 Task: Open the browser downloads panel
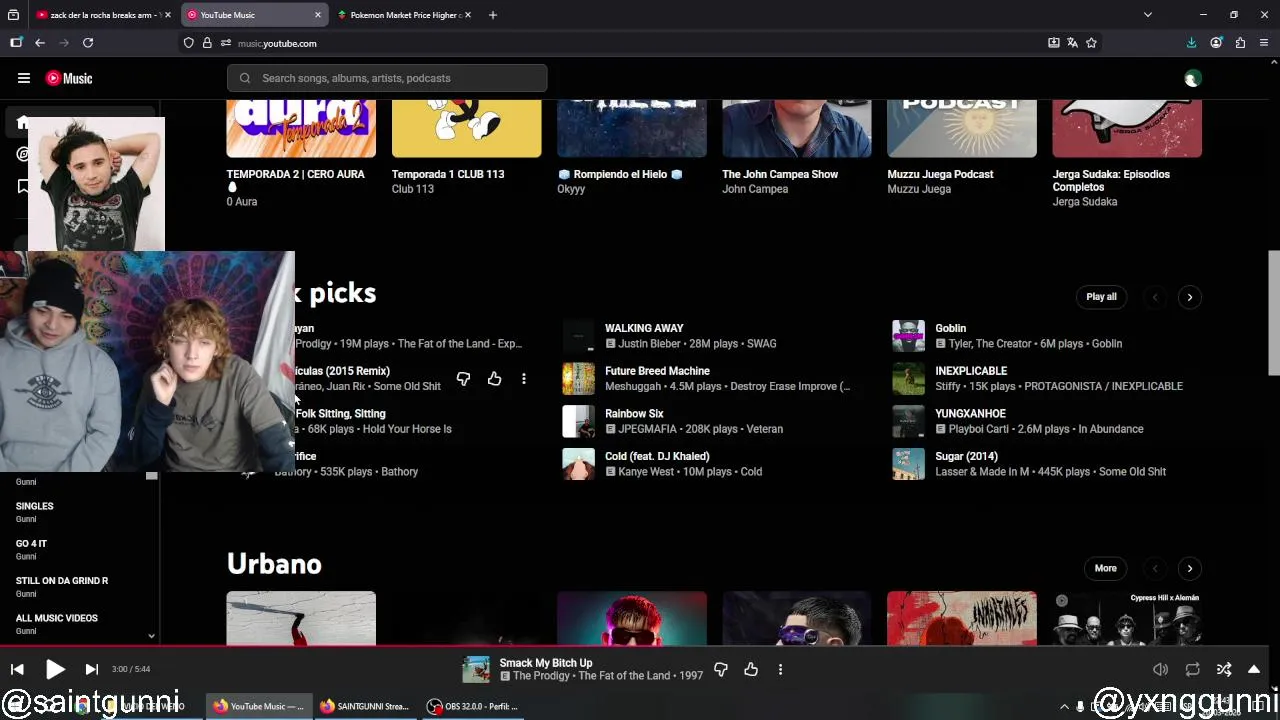click(x=1191, y=43)
